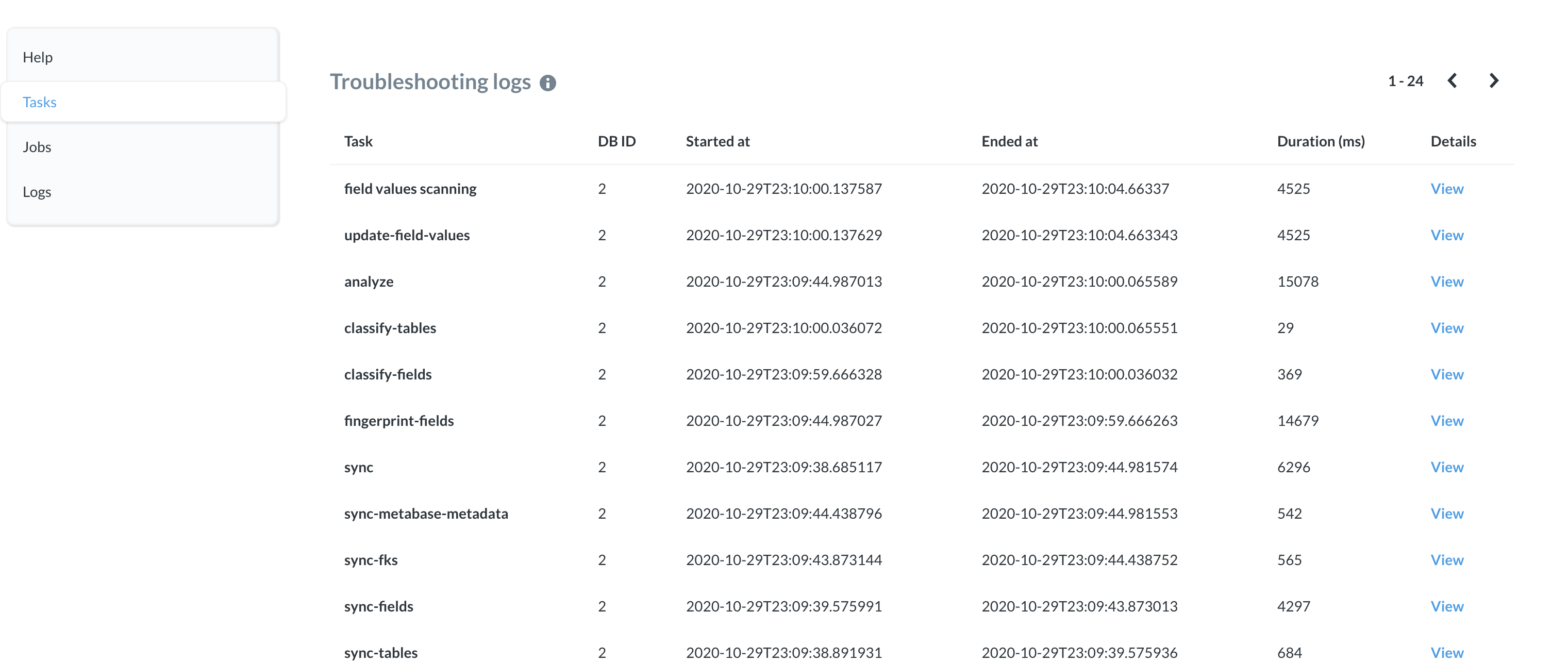Viewport: 1568px width, 661px height.
Task: Open the Logs section
Action: tap(37, 191)
